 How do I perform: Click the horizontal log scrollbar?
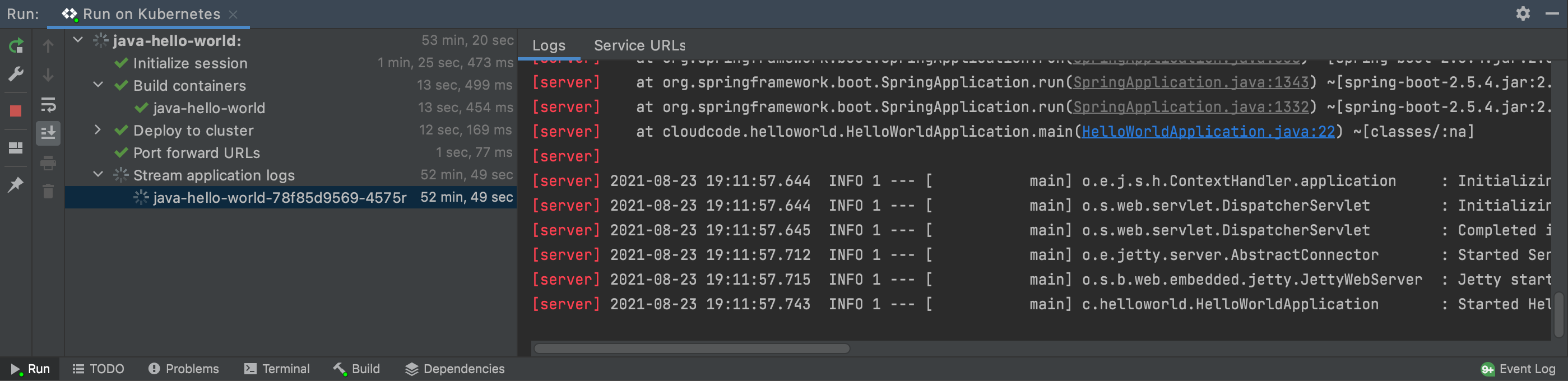[692, 348]
